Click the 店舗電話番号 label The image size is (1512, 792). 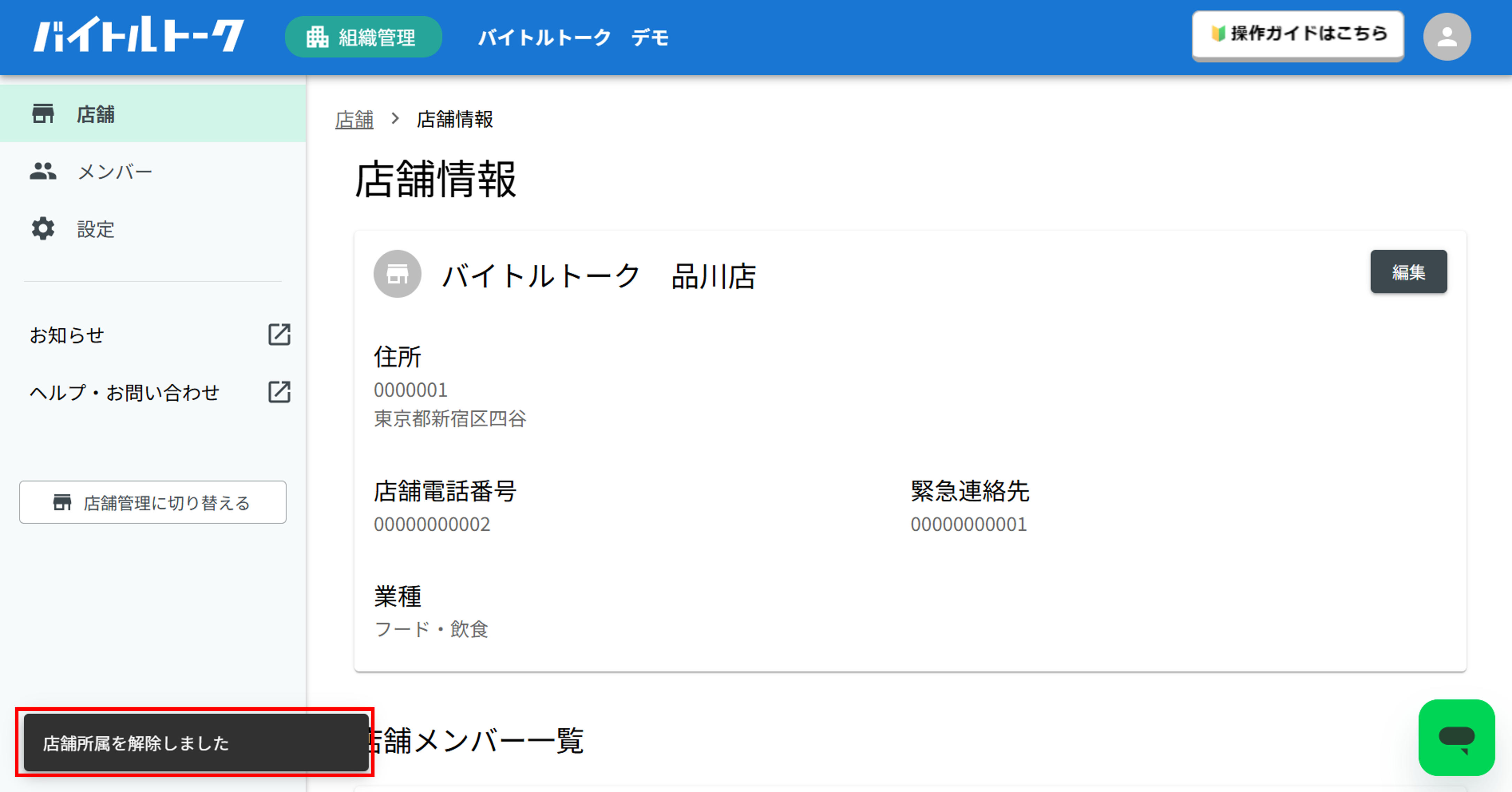446,491
